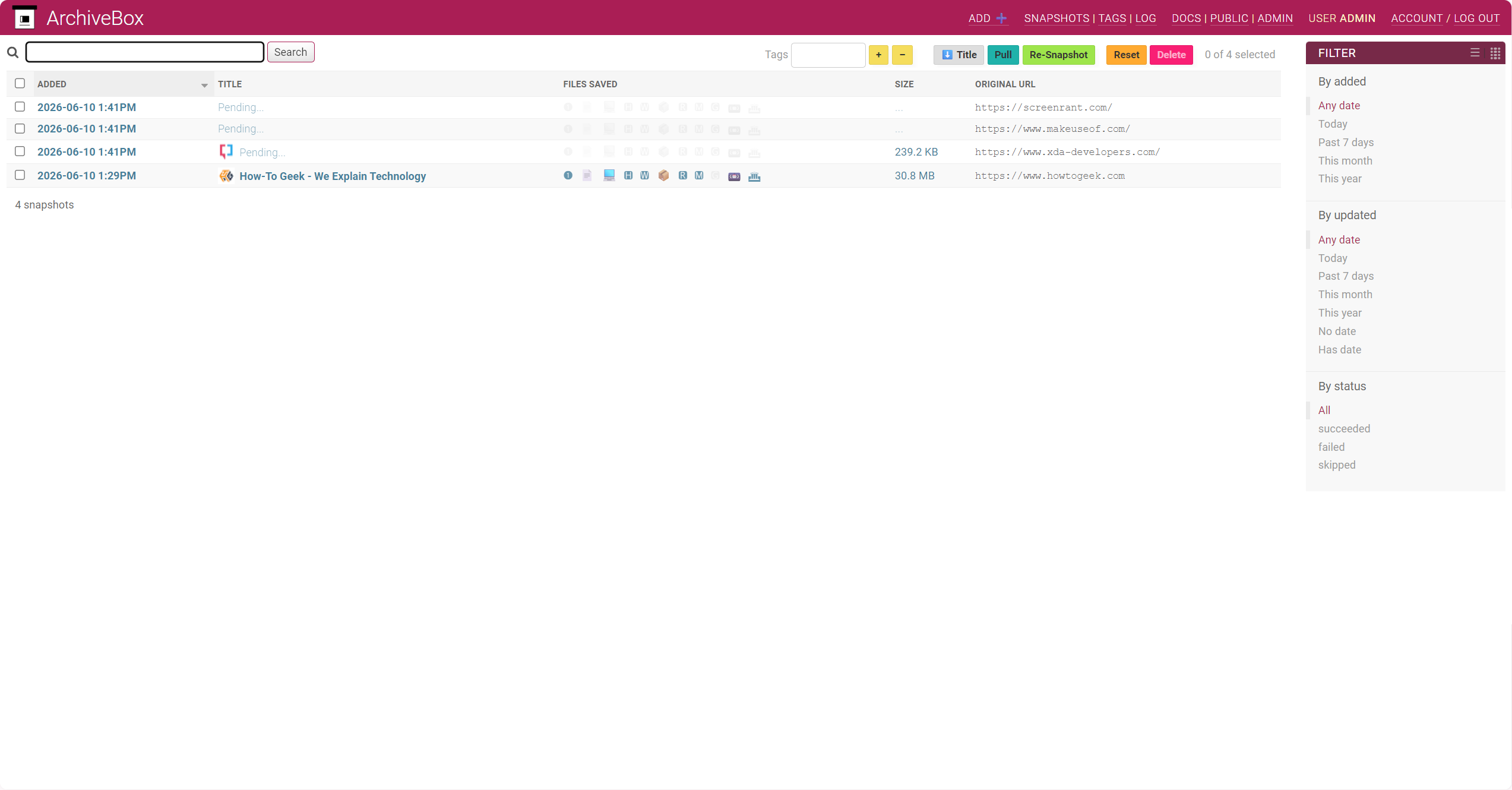Image resolution: width=1512 pixels, height=790 pixels.
Task: Toggle the select-all checkbox in header
Action: click(20, 84)
